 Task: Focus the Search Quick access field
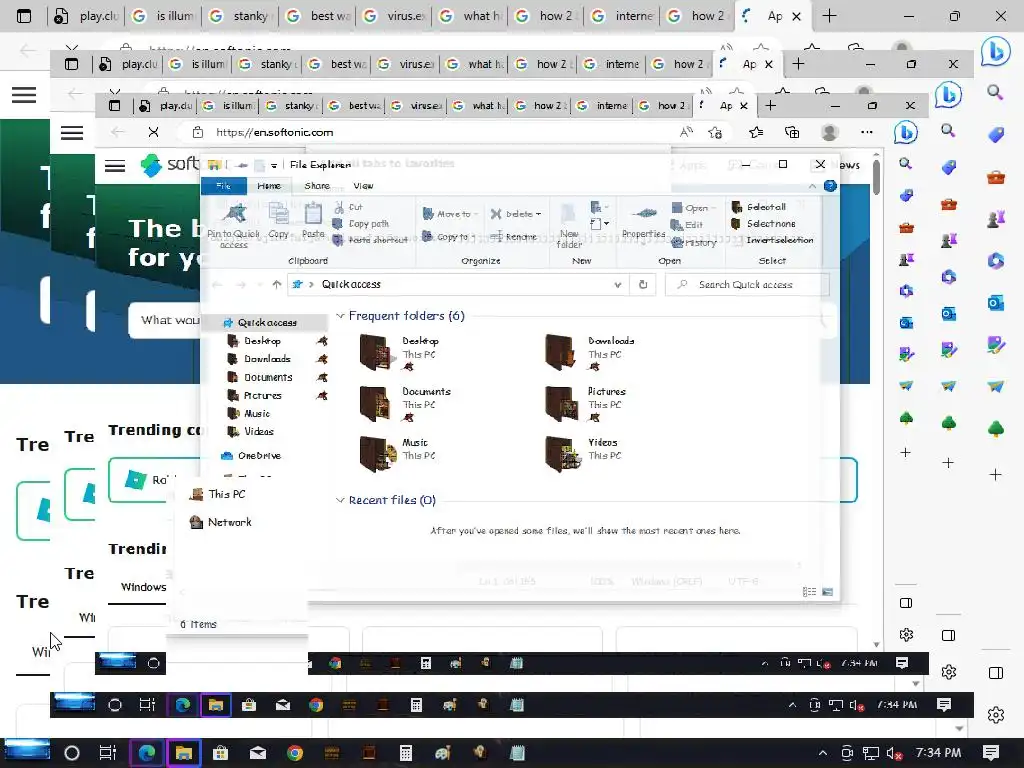click(x=748, y=284)
